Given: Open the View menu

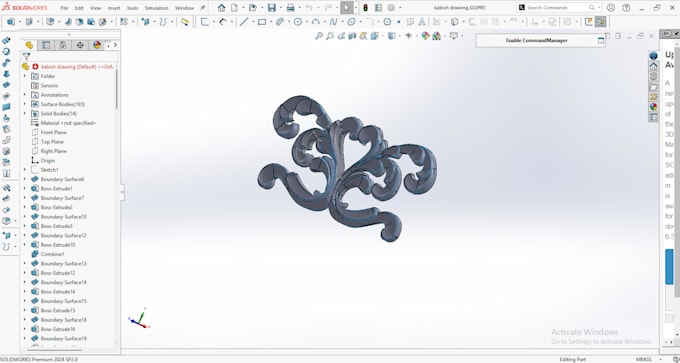Looking at the screenshot, I should (x=95, y=8).
